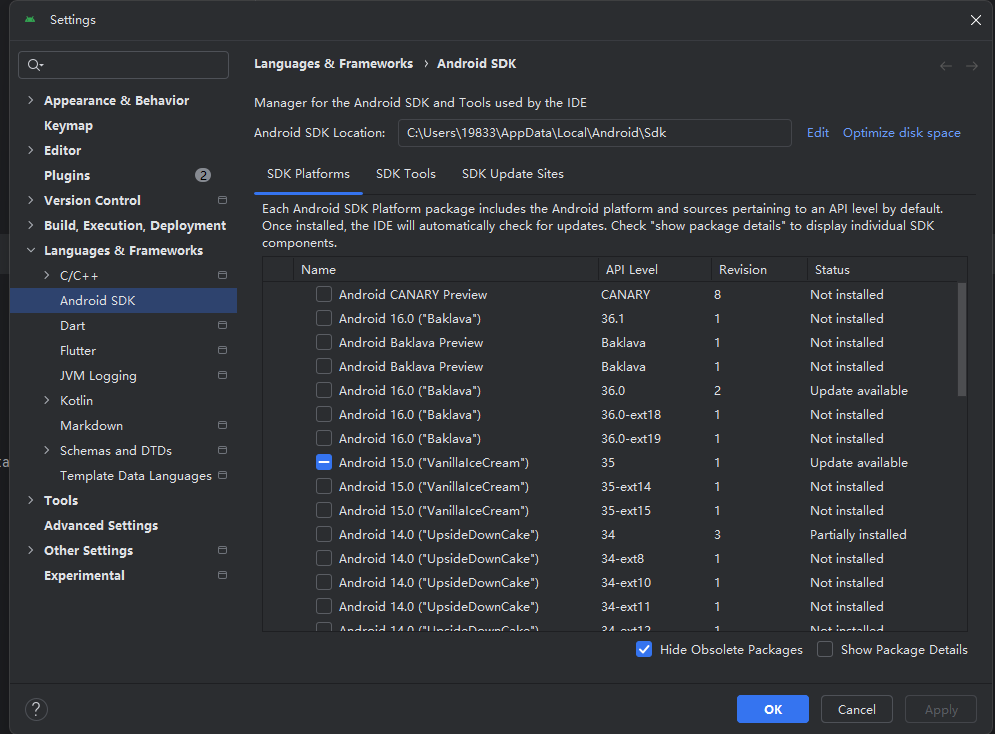
Task: Expand the Kotlin node
Action: pos(46,400)
